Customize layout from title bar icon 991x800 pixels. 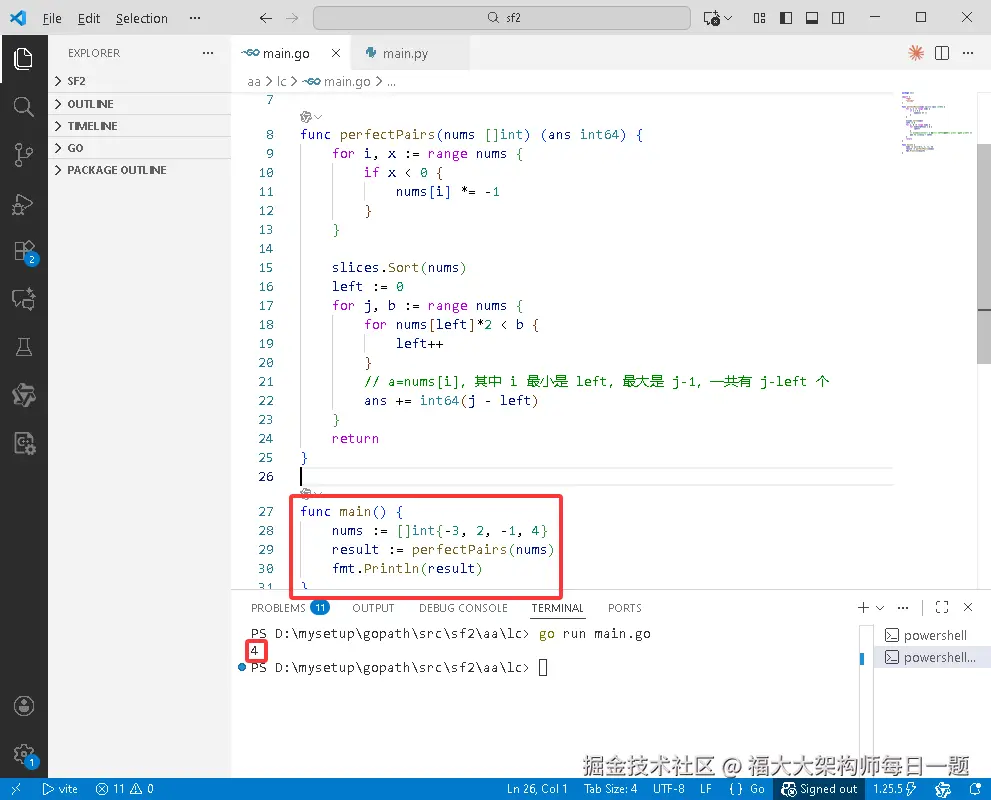click(760, 18)
